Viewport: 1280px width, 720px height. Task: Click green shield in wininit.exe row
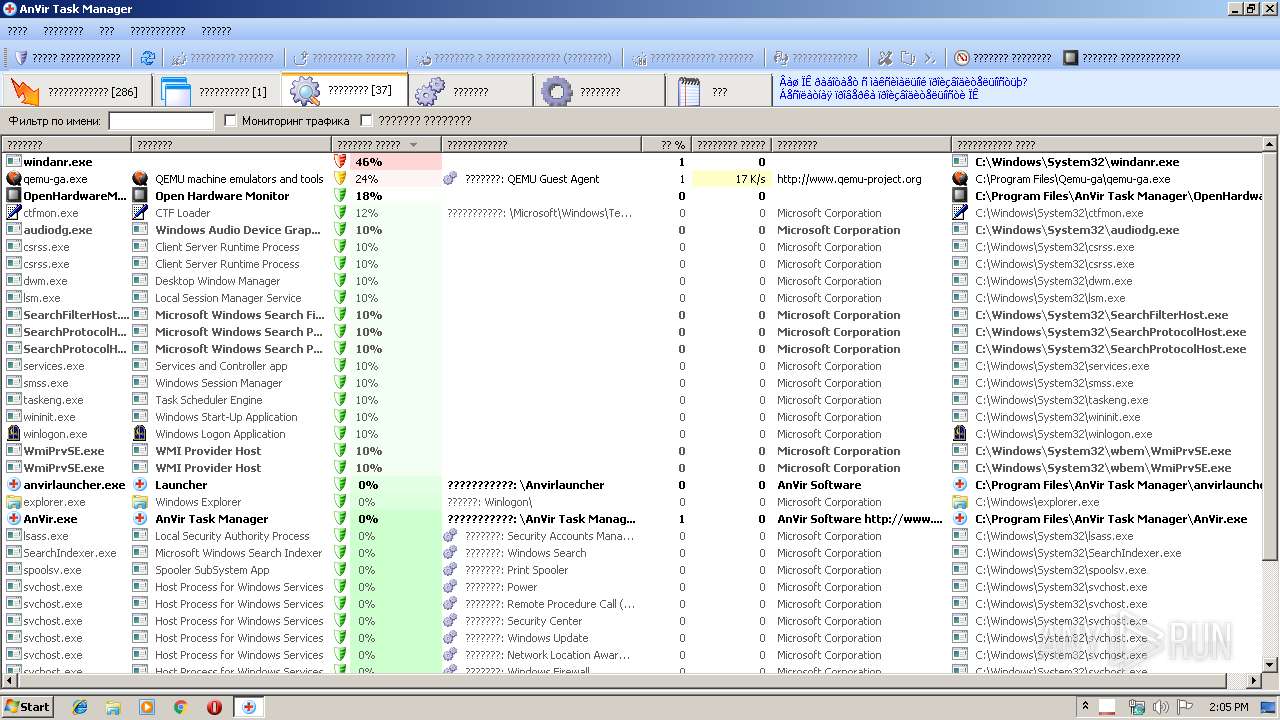coord(341,417)
